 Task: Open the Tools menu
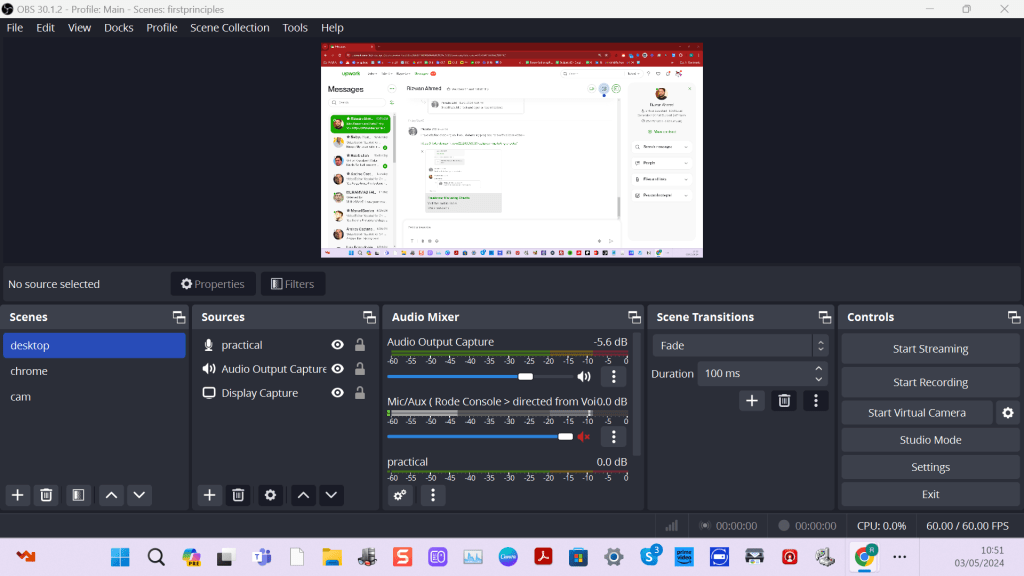(x=295, y=27)
